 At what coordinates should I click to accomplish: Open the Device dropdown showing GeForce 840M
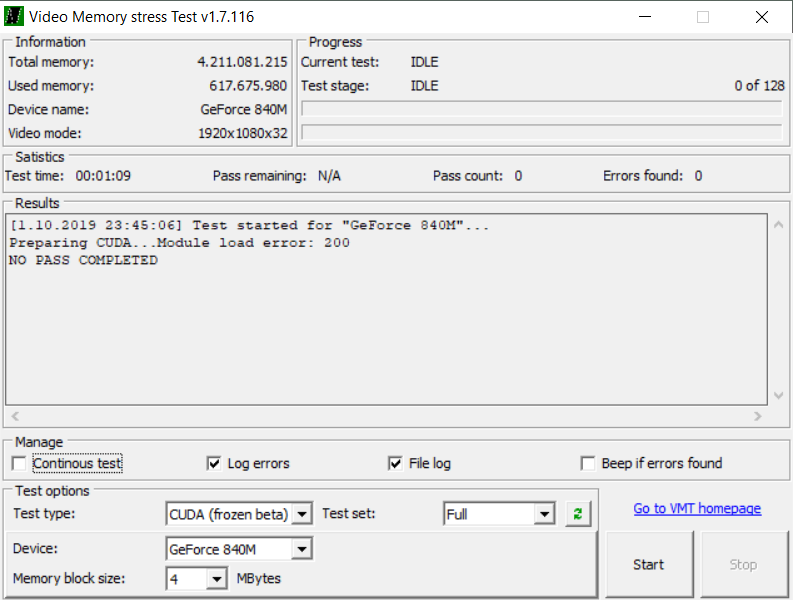[x=302, y=549]
